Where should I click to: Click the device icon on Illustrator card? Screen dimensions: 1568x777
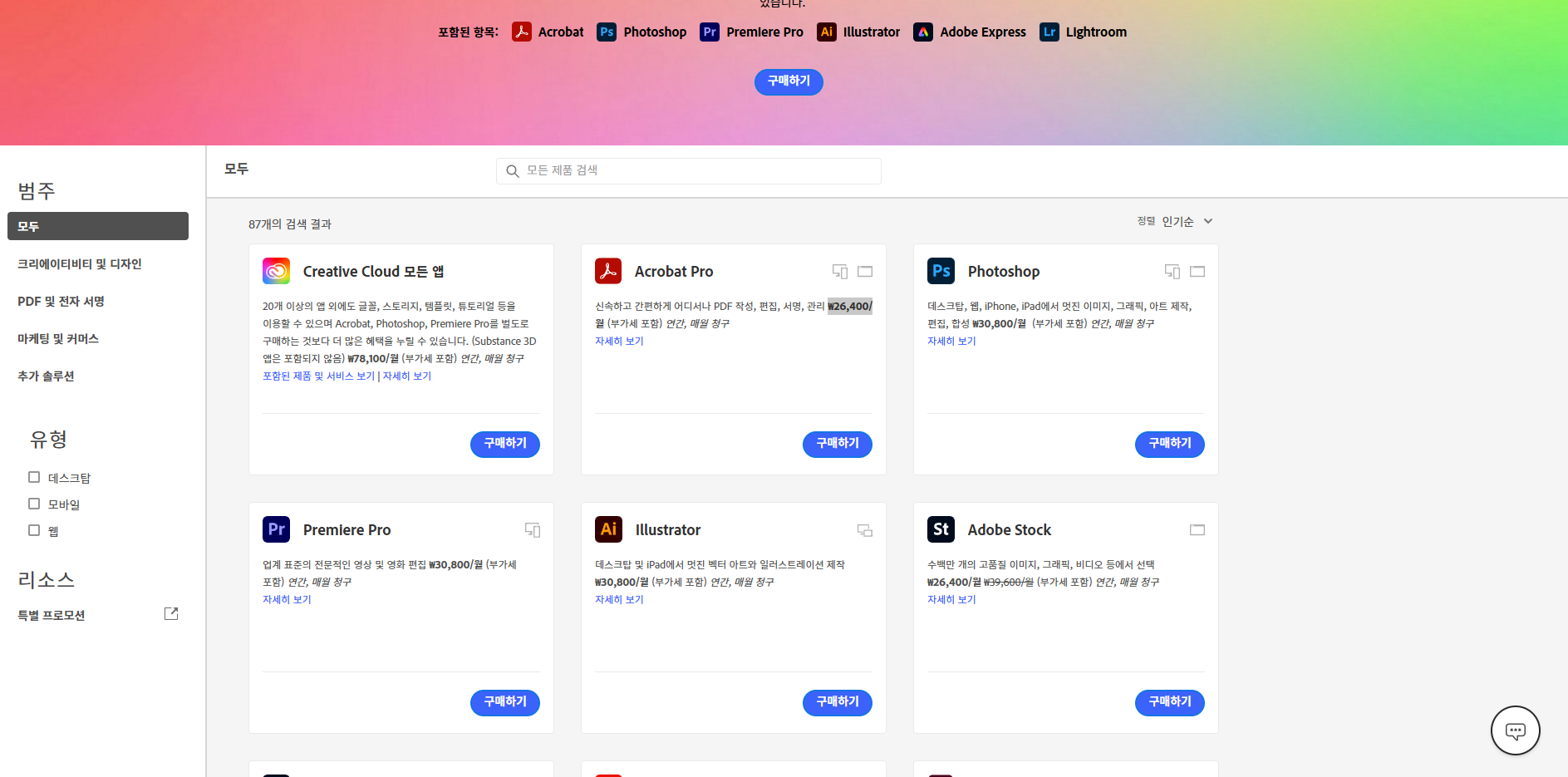point(865,530)
